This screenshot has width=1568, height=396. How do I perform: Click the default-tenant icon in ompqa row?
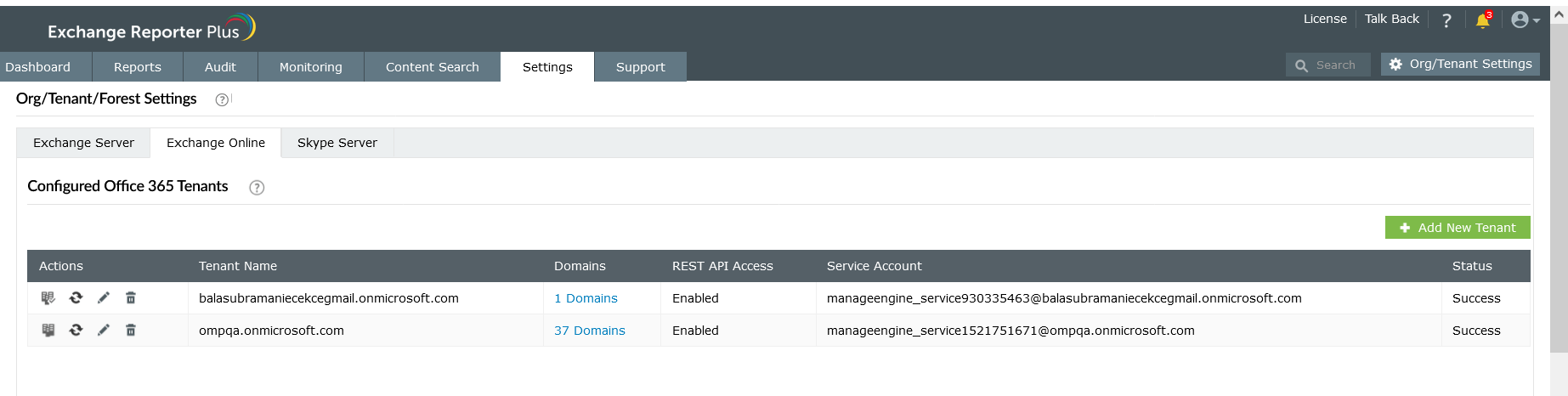(x=48, y=330)
